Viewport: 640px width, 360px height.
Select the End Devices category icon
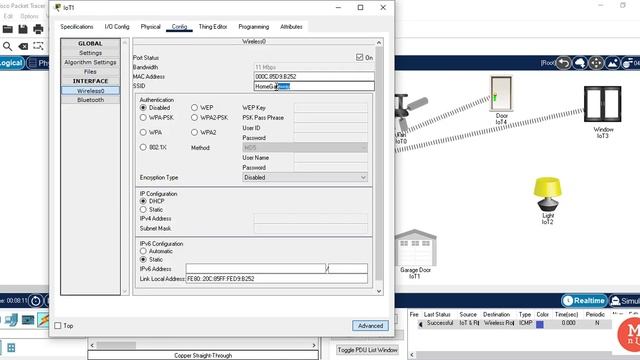11,320
